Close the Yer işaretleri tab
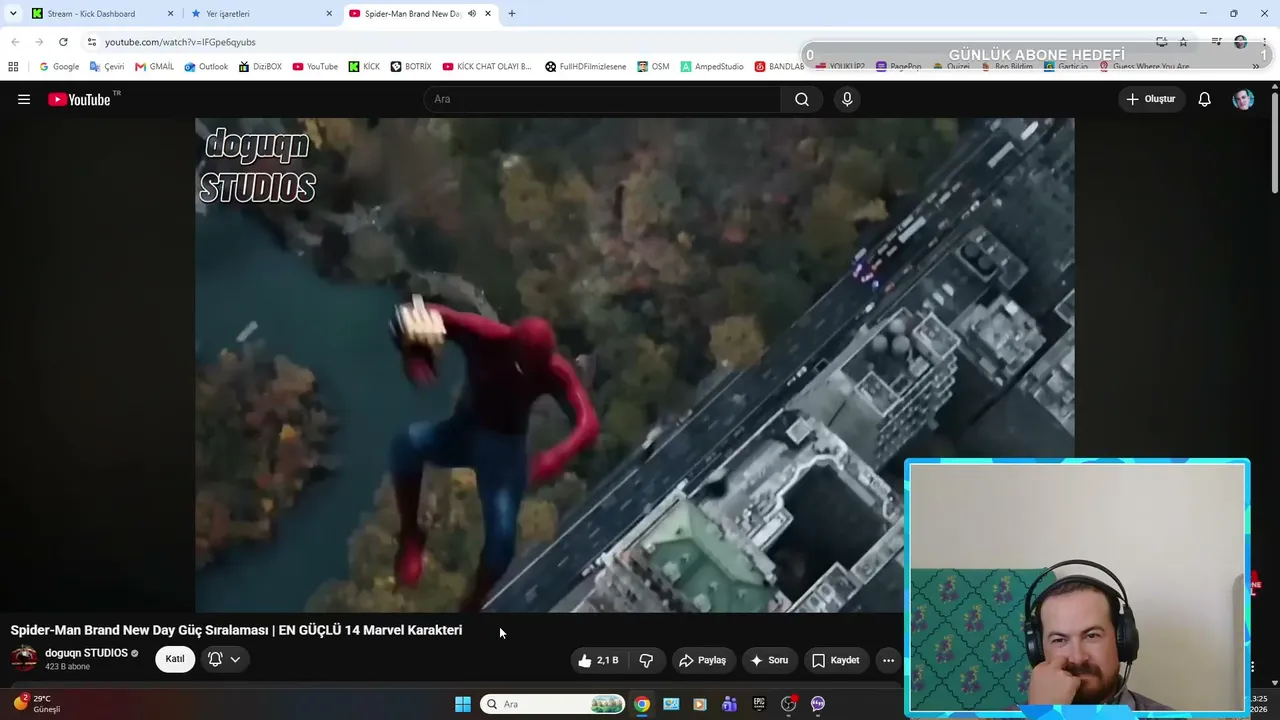Screen dimensions: 1280x720 click(x=329, y=14)
